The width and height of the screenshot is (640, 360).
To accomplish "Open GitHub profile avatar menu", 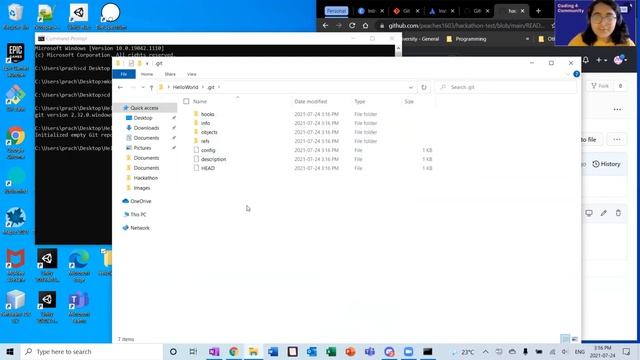I will click(620, 60).
